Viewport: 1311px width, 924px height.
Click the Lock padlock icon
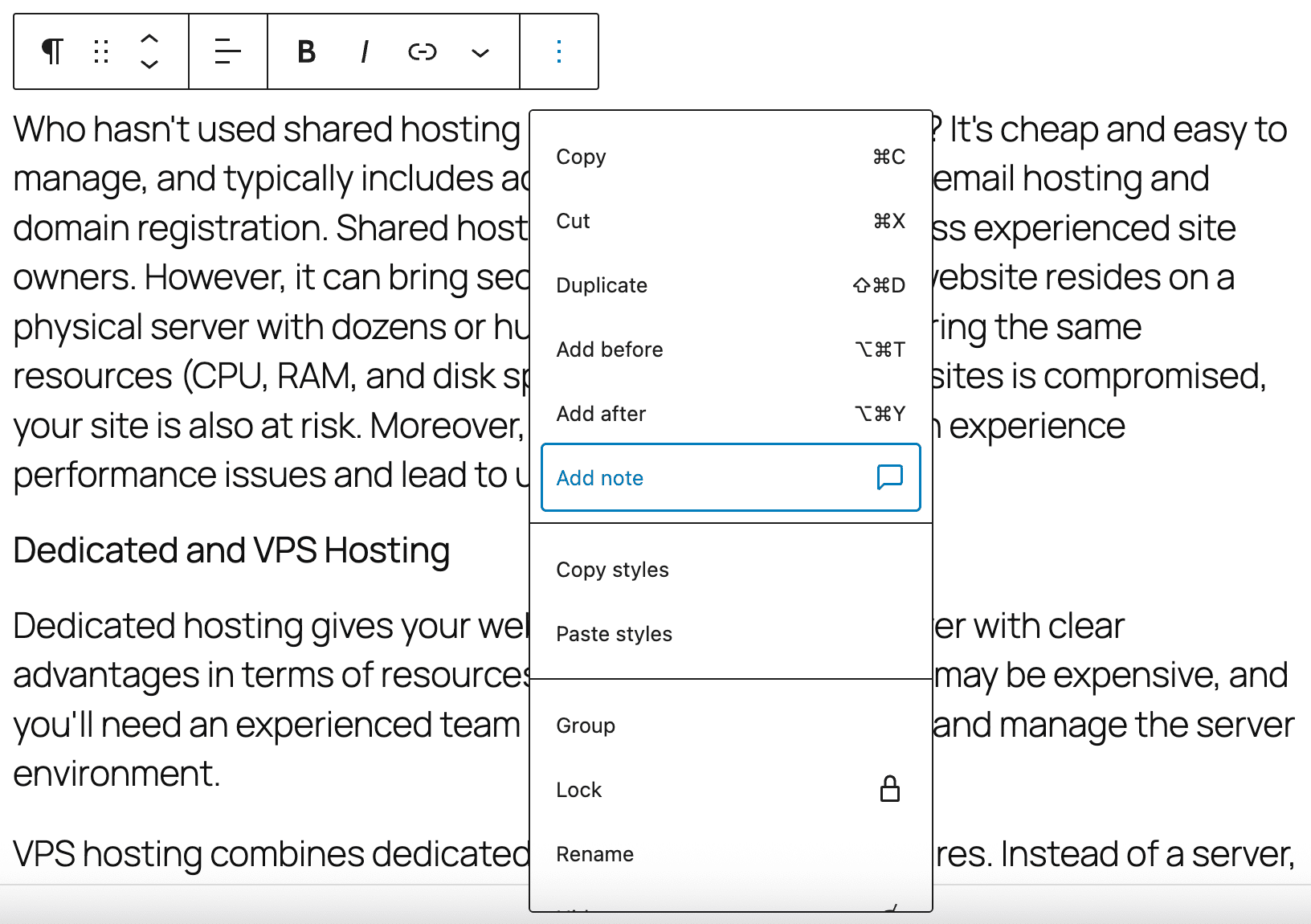coord(889,789)
